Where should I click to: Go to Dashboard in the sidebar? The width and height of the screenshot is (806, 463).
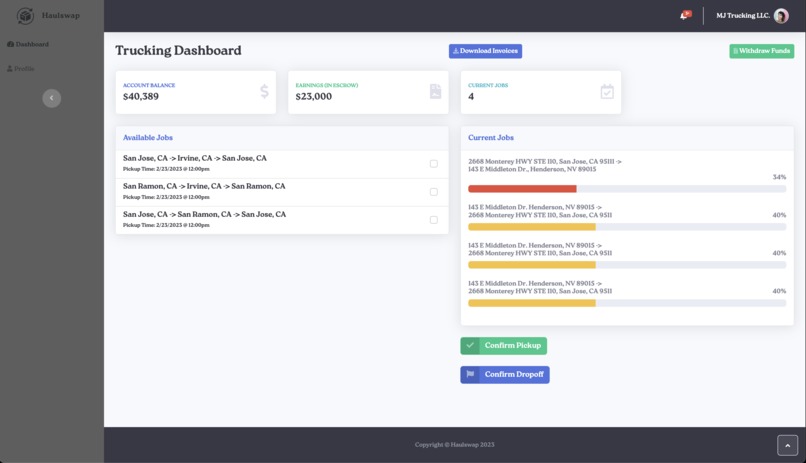pyautogui.click(x=28, y=44)
